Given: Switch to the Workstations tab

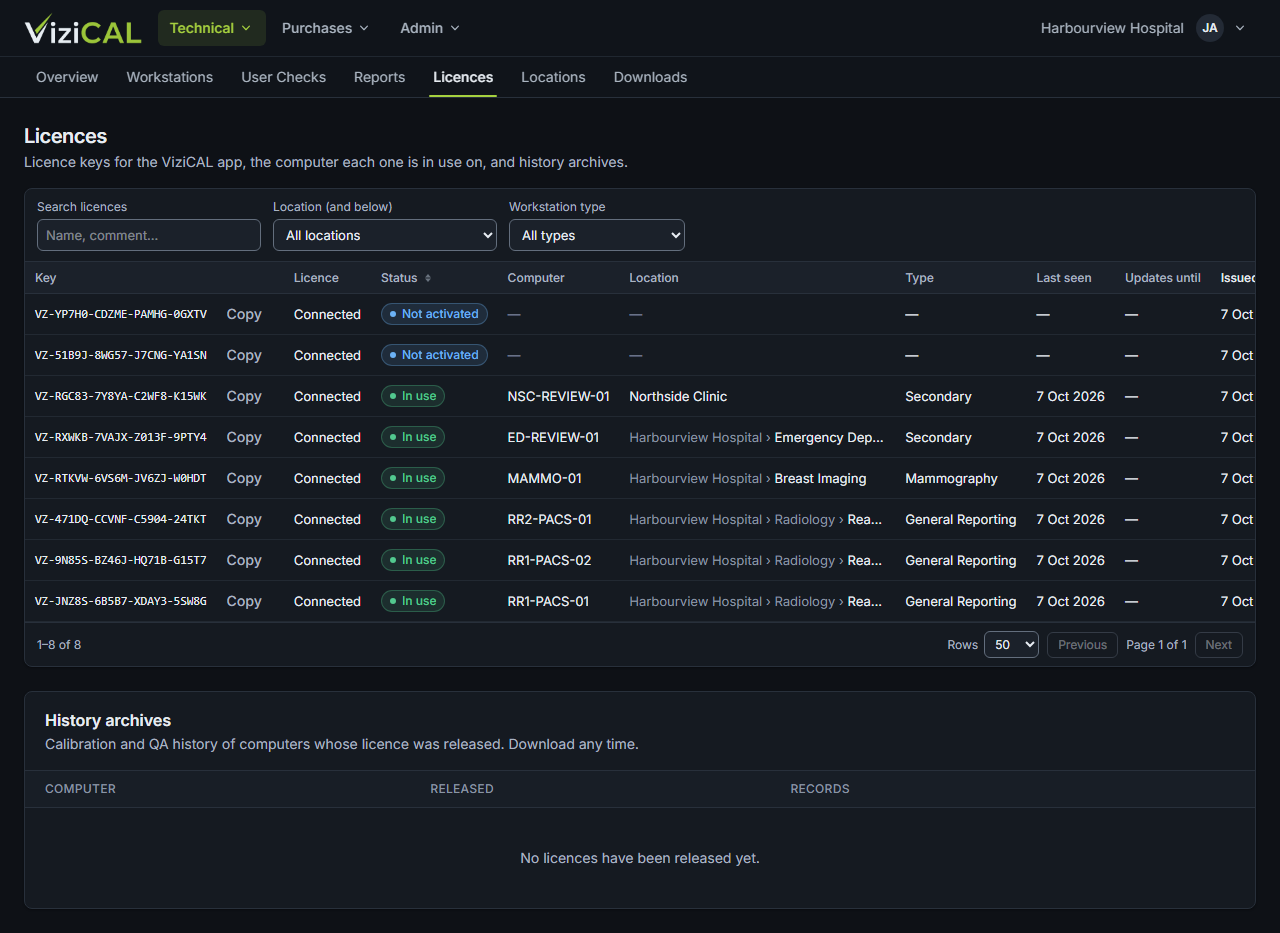Looking at the screenshot, I should tap(170, 77).
